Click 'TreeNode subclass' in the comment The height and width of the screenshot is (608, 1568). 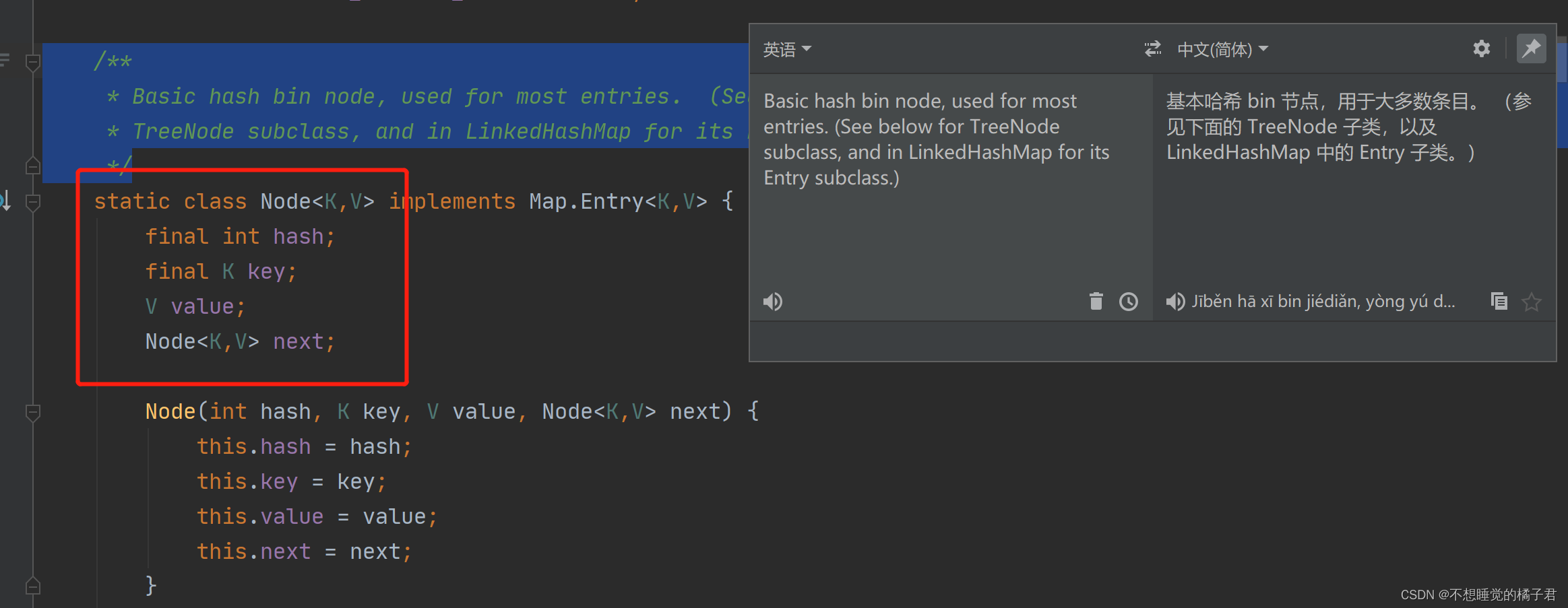tap(241, 131)
